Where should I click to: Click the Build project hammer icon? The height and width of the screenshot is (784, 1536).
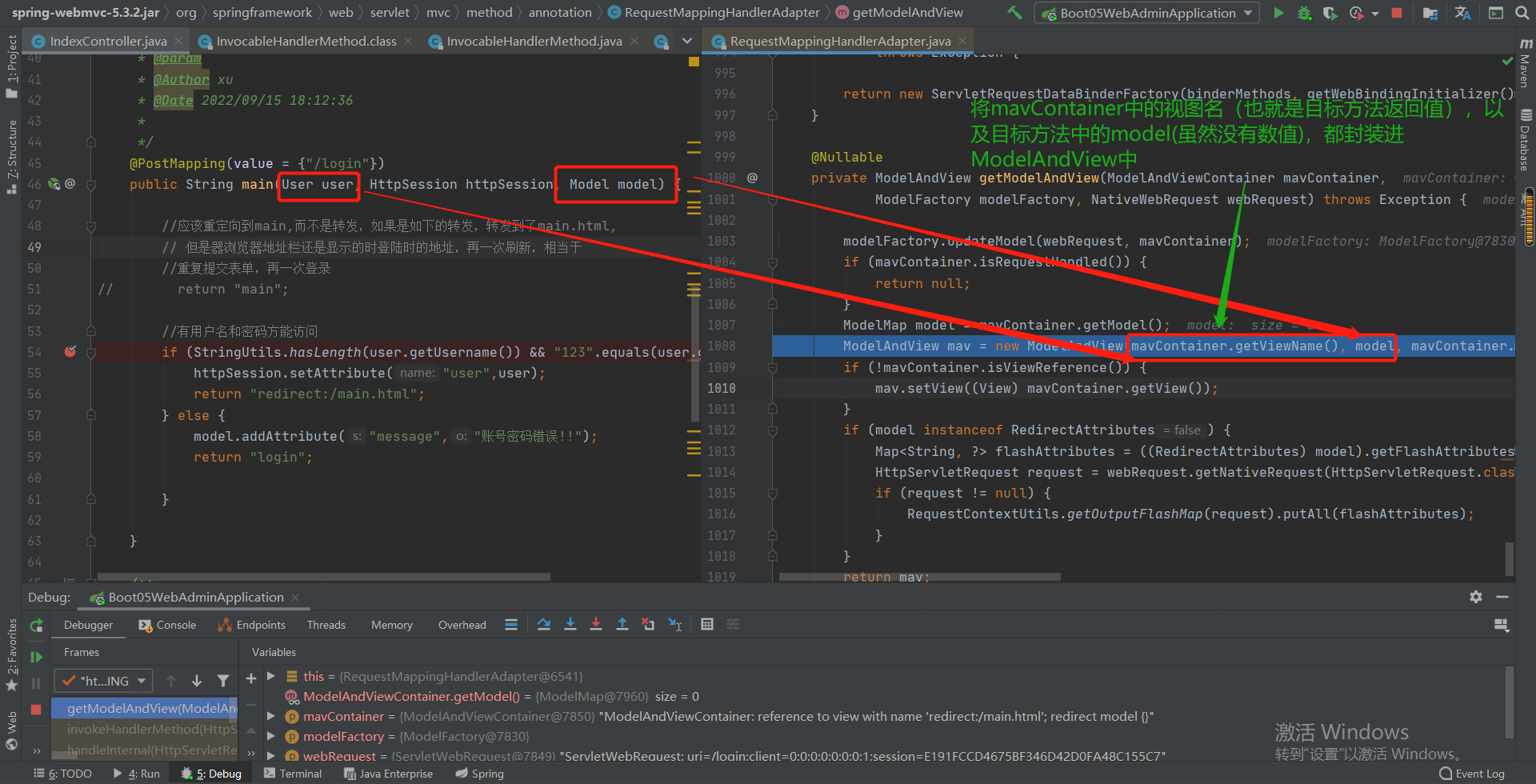[1014, 13]
